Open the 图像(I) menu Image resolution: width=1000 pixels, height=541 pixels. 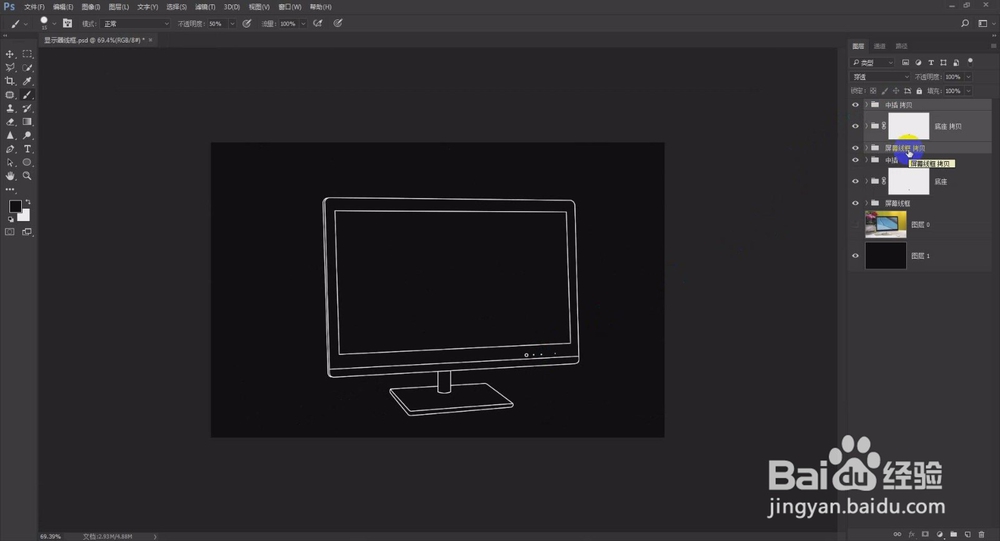point(91,7)
